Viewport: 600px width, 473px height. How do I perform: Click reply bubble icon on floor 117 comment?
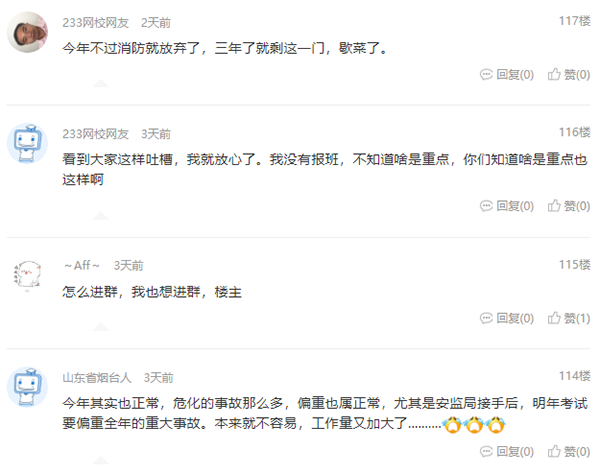coord(486,74)
